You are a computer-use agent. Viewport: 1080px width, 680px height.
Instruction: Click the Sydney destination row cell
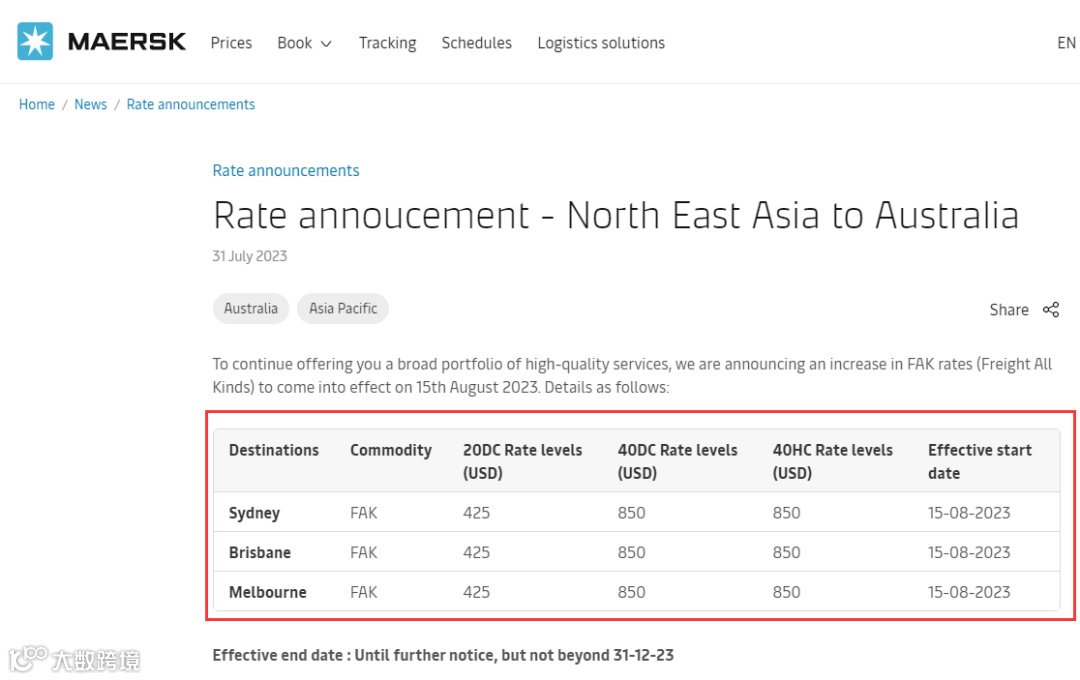(254, 513)
